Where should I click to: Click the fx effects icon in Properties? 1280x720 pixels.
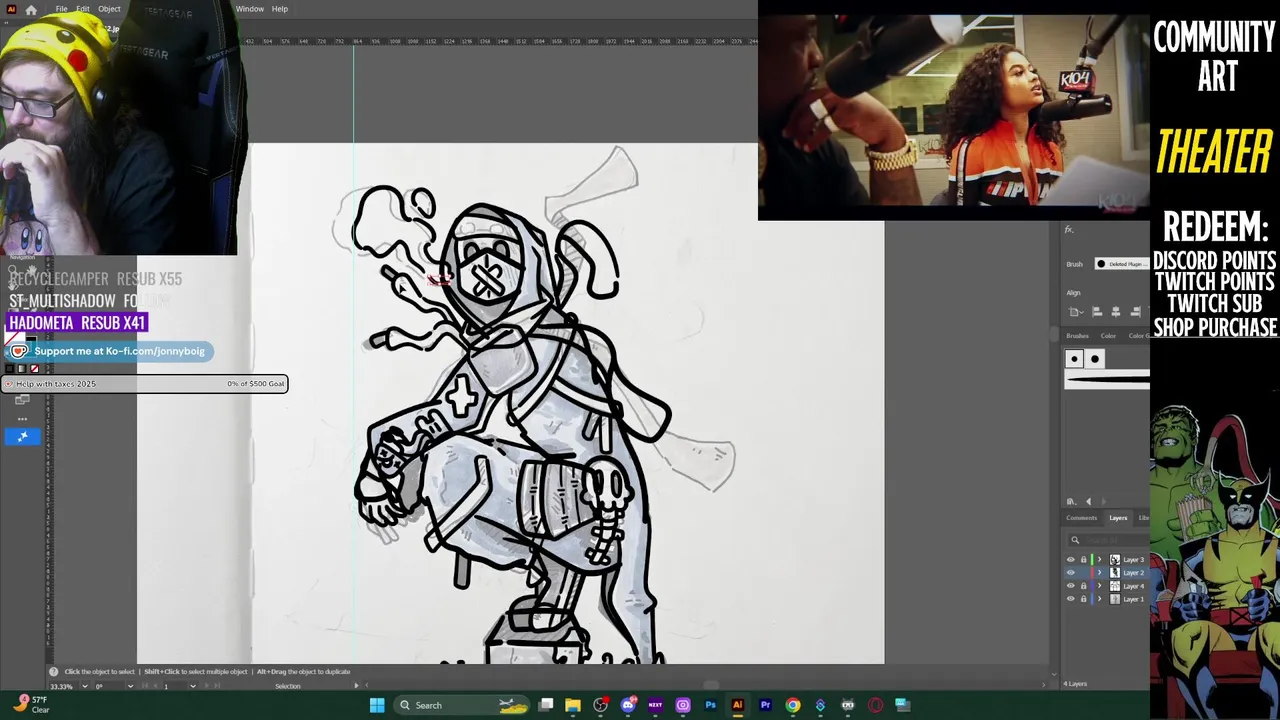click(1069, 230)
